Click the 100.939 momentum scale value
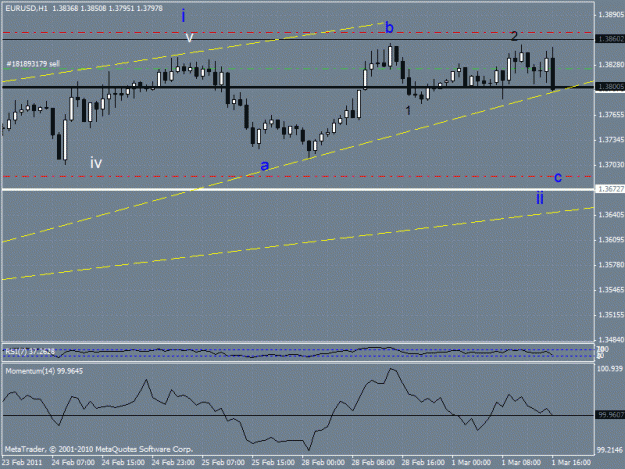625x469 pixels. pos(610,369)
